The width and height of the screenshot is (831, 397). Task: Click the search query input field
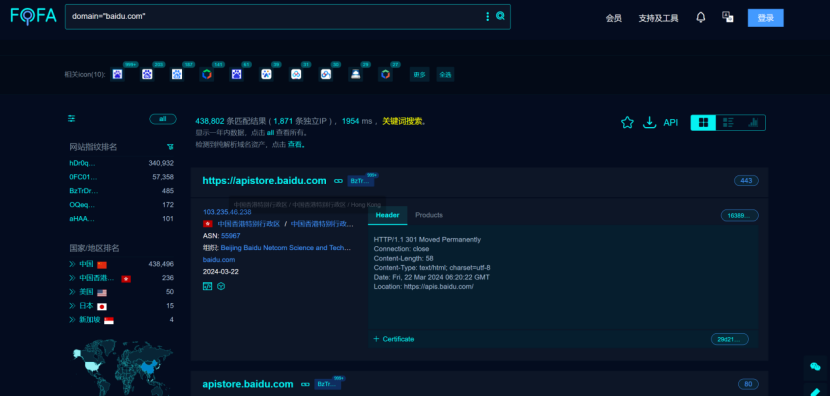276,17
